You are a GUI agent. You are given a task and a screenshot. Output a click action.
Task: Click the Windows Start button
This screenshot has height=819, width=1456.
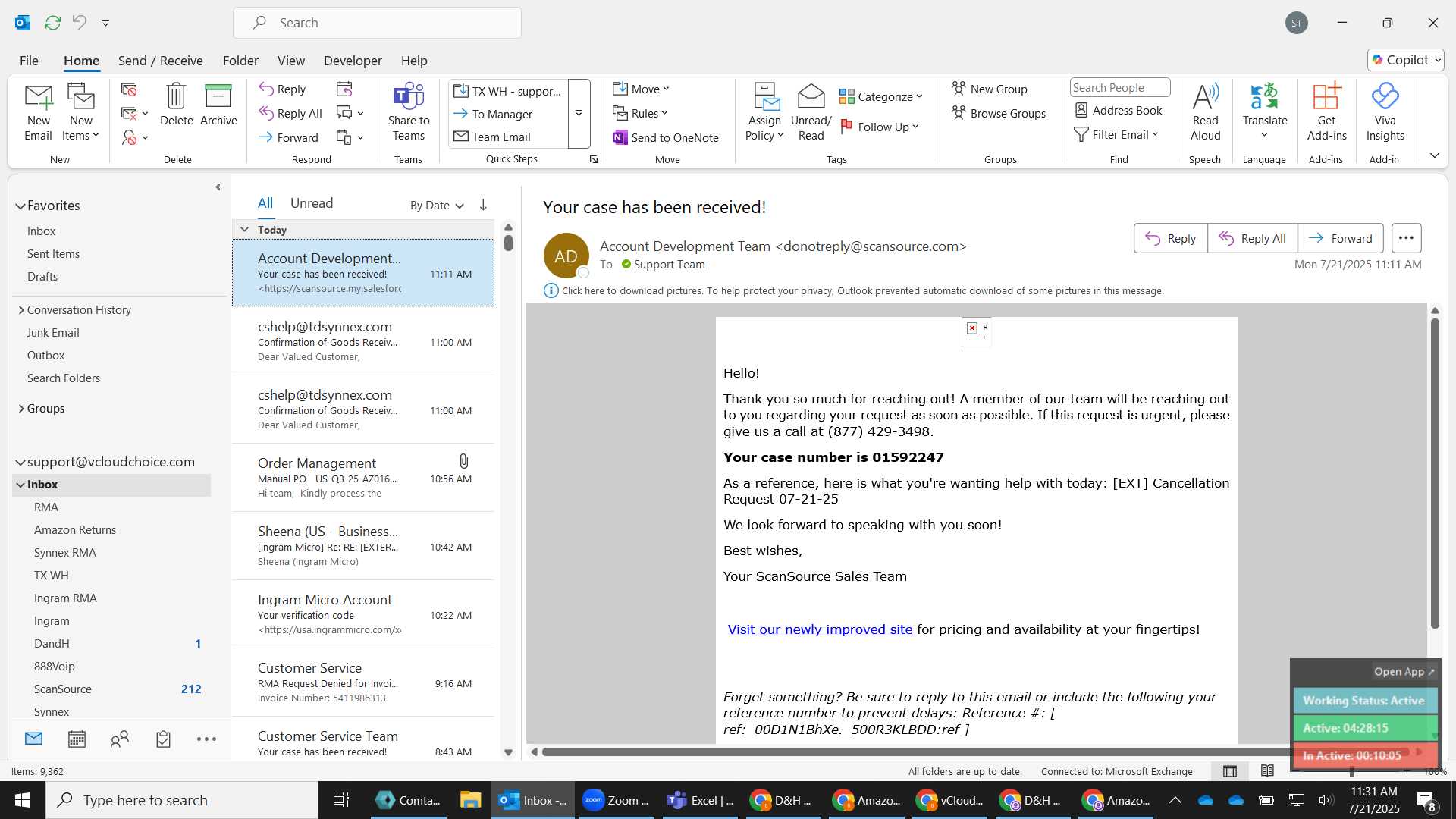tap(23, 800)
